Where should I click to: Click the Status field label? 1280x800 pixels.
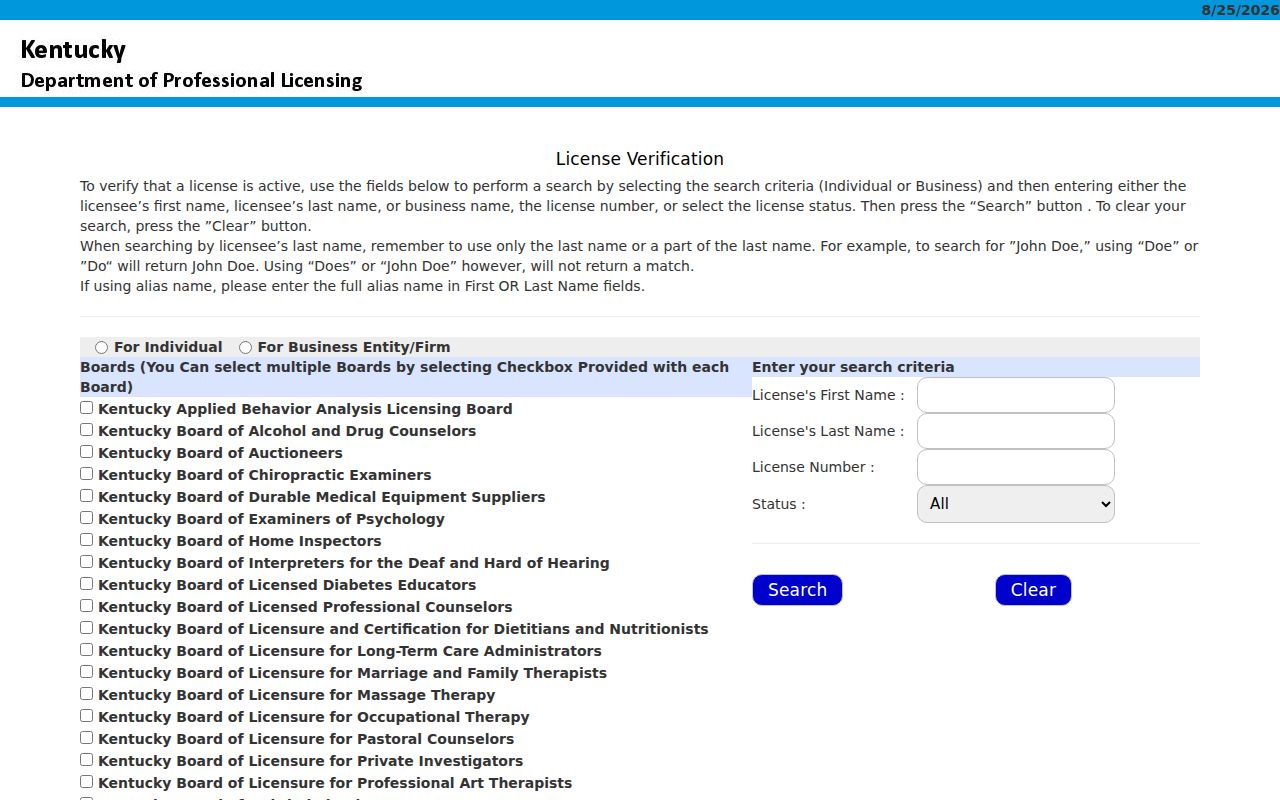click(x=778, y=504)
